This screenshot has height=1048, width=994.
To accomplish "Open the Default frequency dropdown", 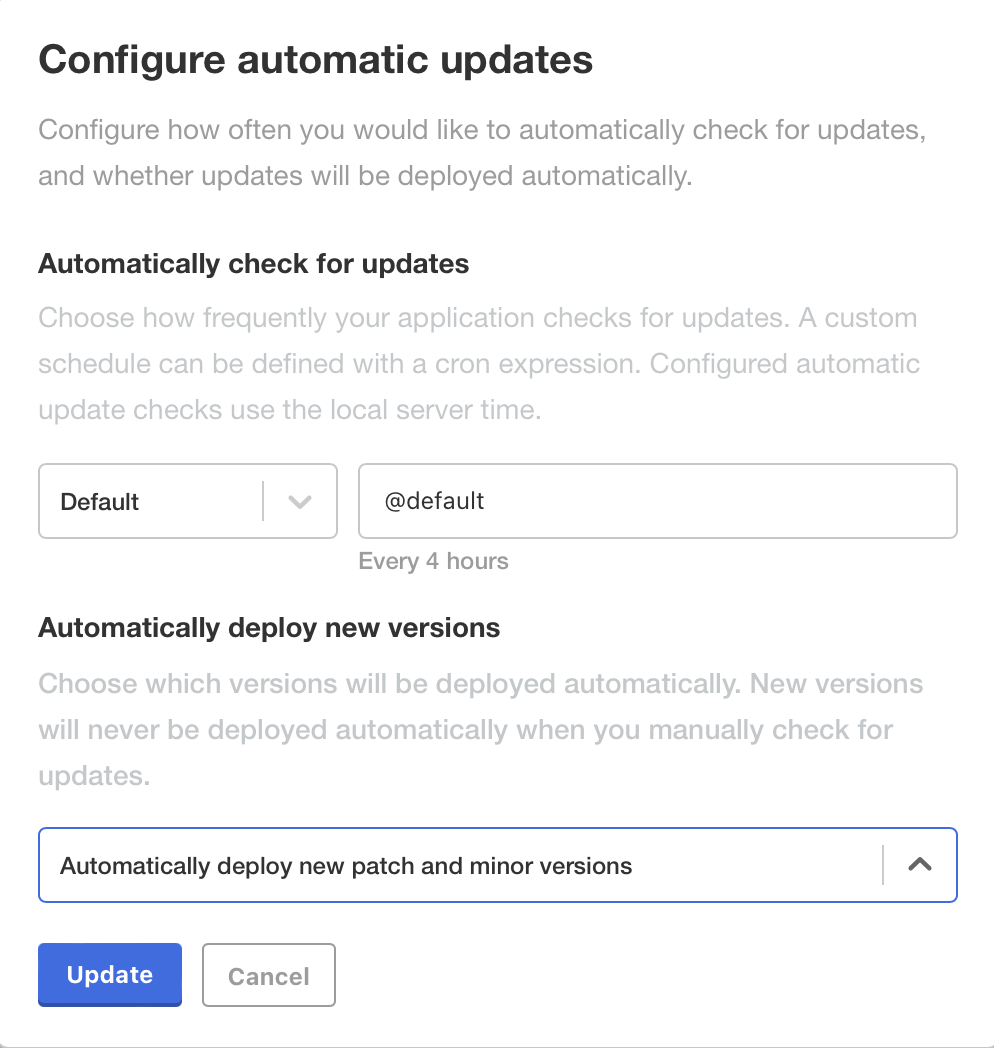I will tap(187, 501).
